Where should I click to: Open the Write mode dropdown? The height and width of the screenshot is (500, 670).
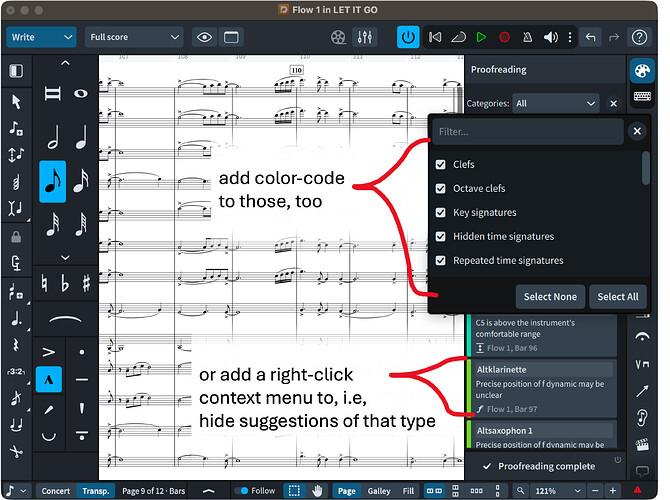point(41,37)
